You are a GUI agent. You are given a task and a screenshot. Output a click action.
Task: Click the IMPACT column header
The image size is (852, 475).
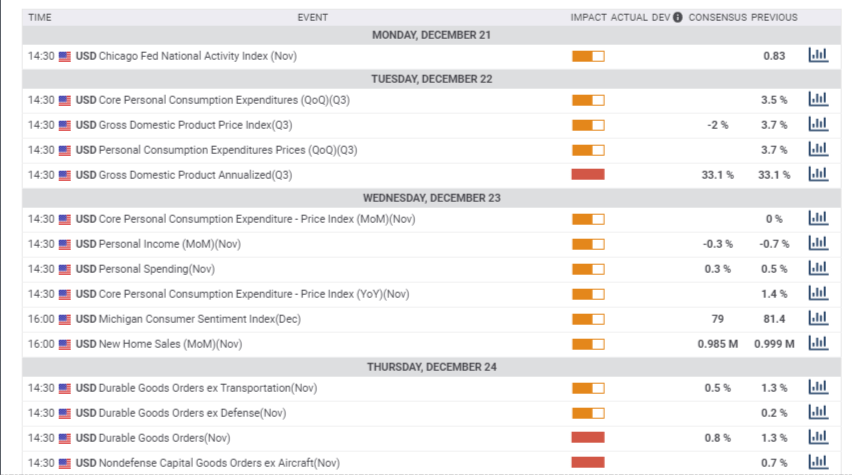[x=588, y=17]
